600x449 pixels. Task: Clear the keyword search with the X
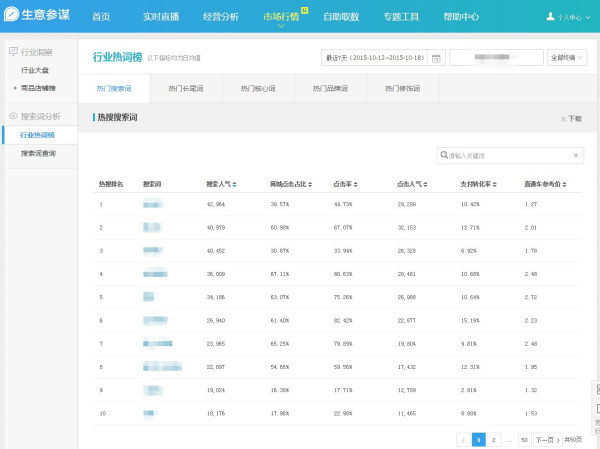click(x=576, y=155)
